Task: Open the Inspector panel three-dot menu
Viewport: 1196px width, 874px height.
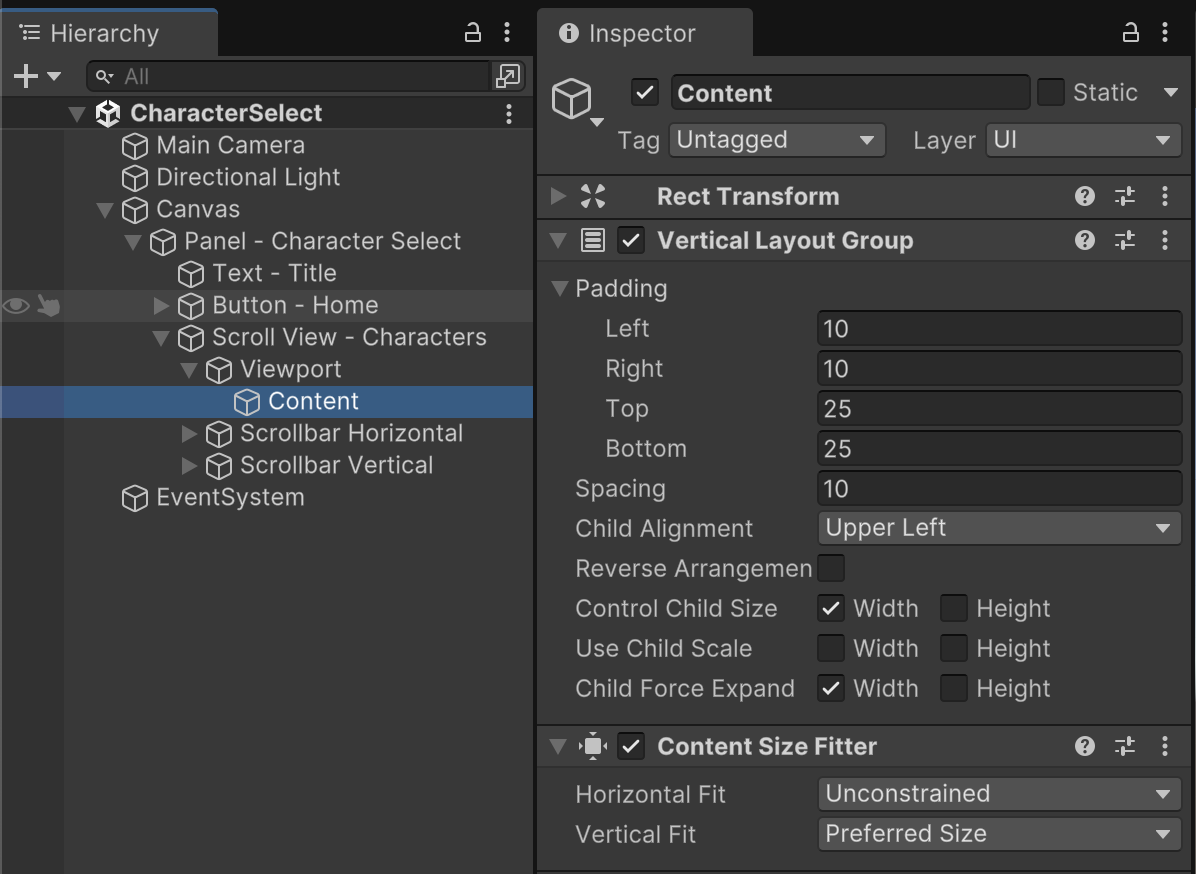Action: click(x=1165, y=33)
